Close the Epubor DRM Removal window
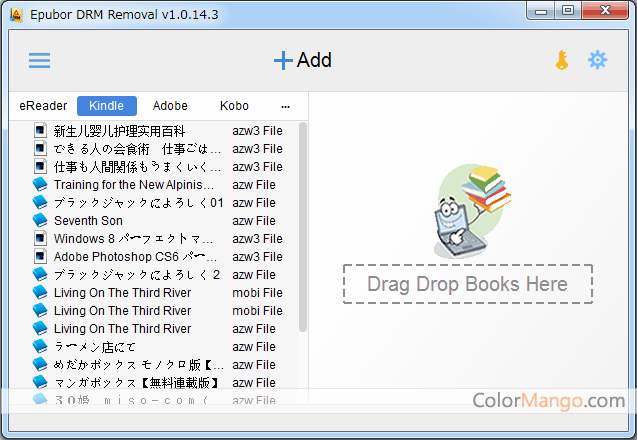This screenshot has height=440, width=637. pos(605,11)
